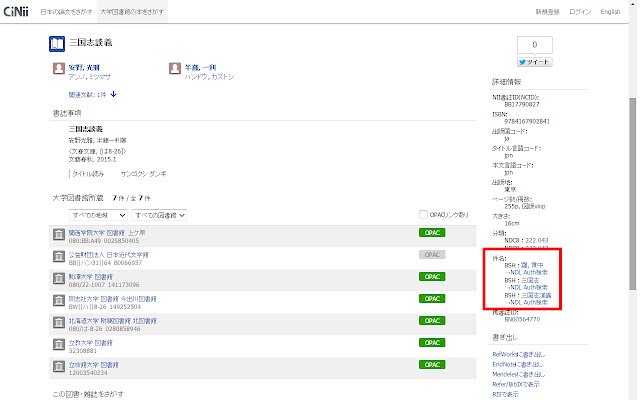The height and width of the screenshot is (400, 640).
Task: Click call number 080/22-1007 141173096
Action: [104, 284]
